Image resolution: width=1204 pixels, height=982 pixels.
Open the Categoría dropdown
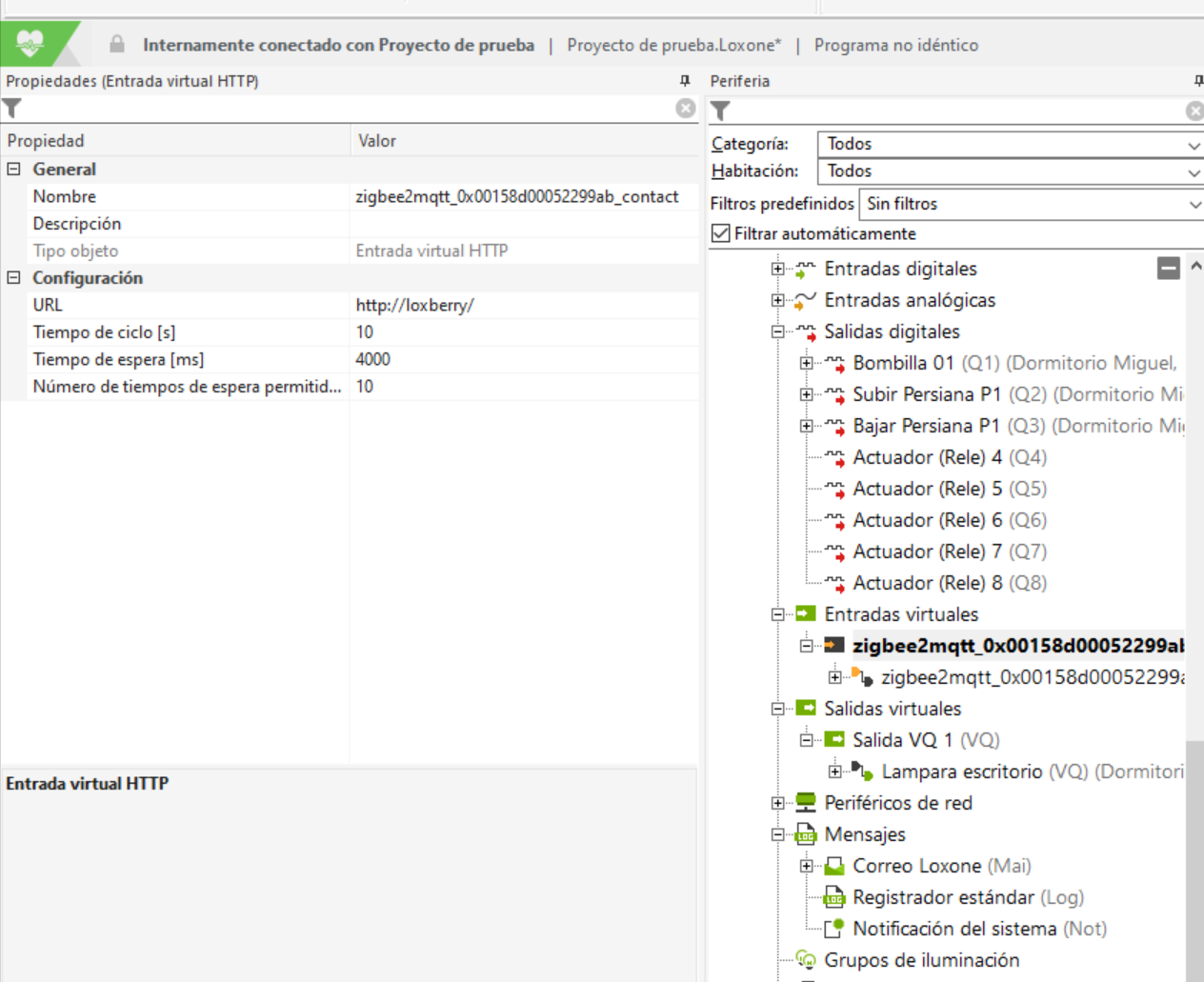[1009, 144]
